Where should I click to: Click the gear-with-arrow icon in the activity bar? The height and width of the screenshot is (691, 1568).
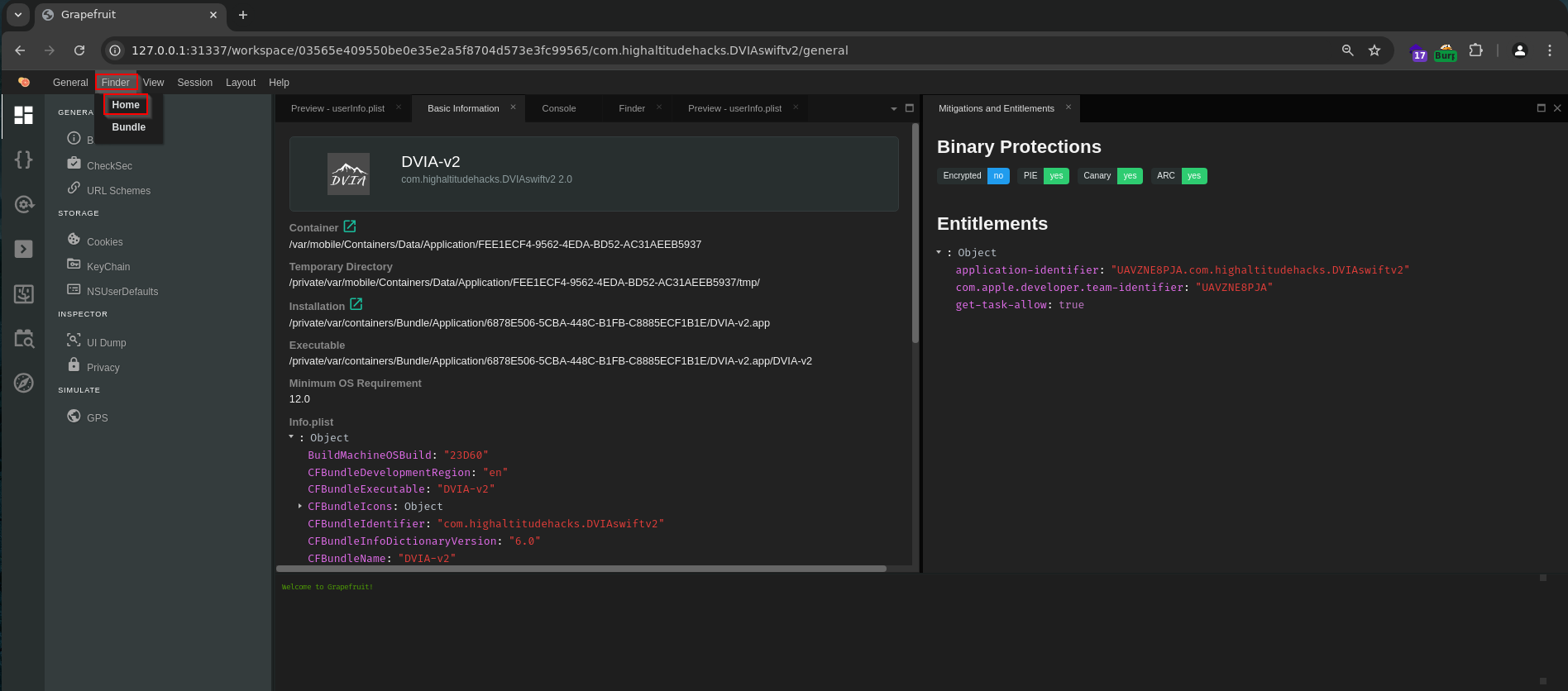[x=24, y=204]
